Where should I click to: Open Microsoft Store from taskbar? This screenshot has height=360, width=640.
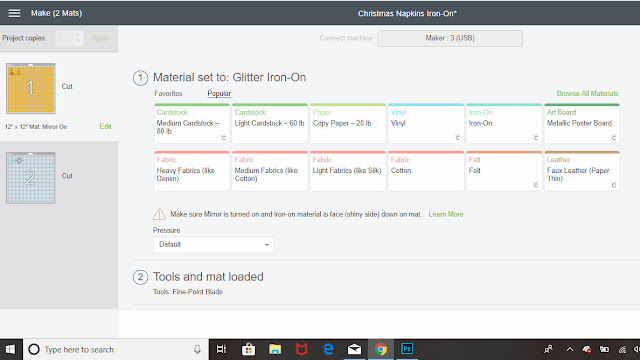248,349
